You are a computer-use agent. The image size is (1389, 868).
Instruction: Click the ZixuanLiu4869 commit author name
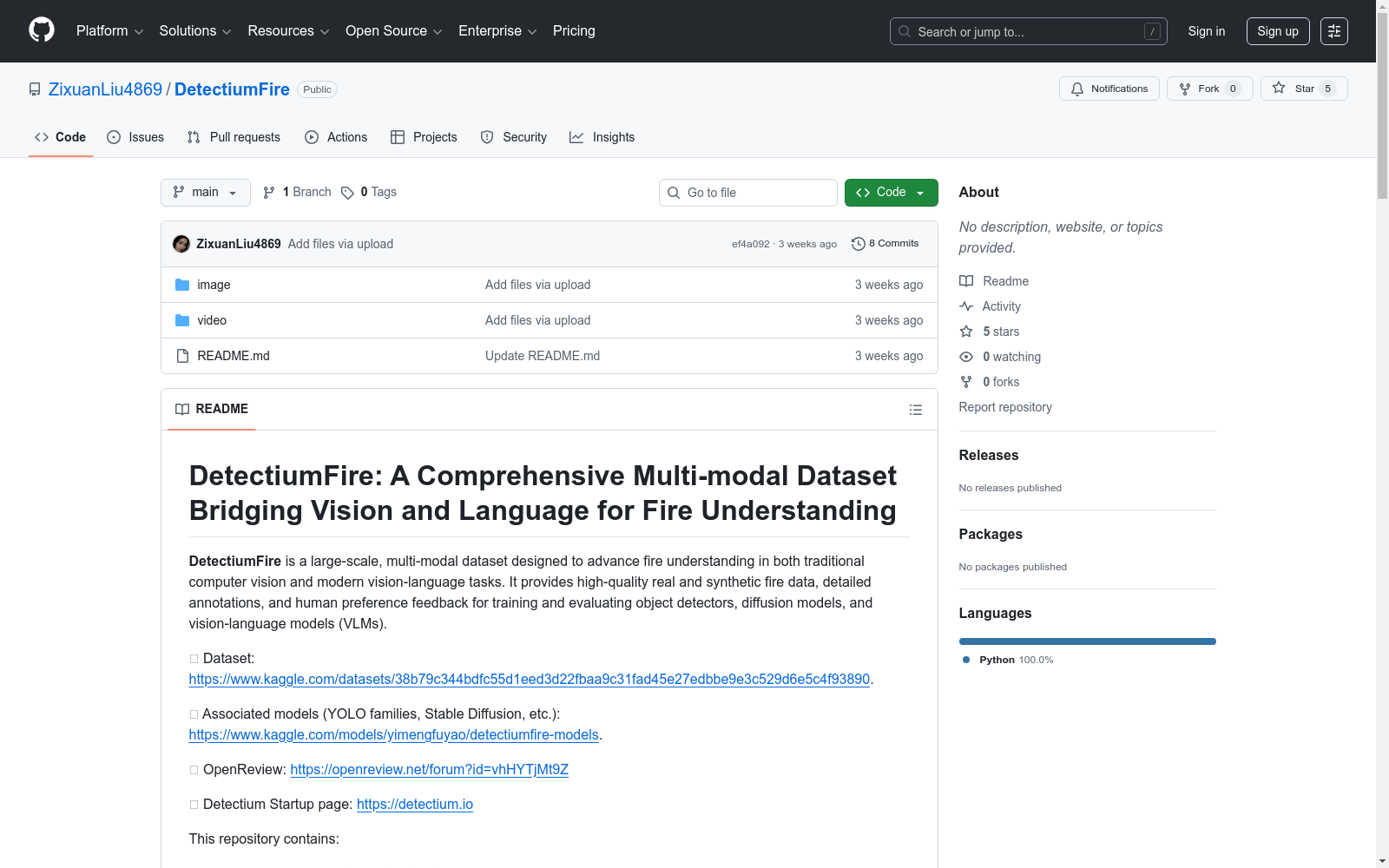point(239,244)
